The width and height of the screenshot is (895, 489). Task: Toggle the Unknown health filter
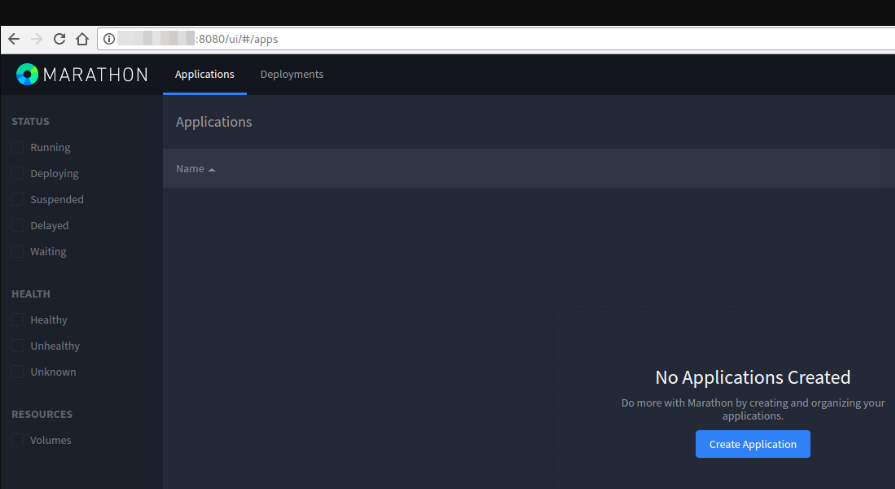18,372
